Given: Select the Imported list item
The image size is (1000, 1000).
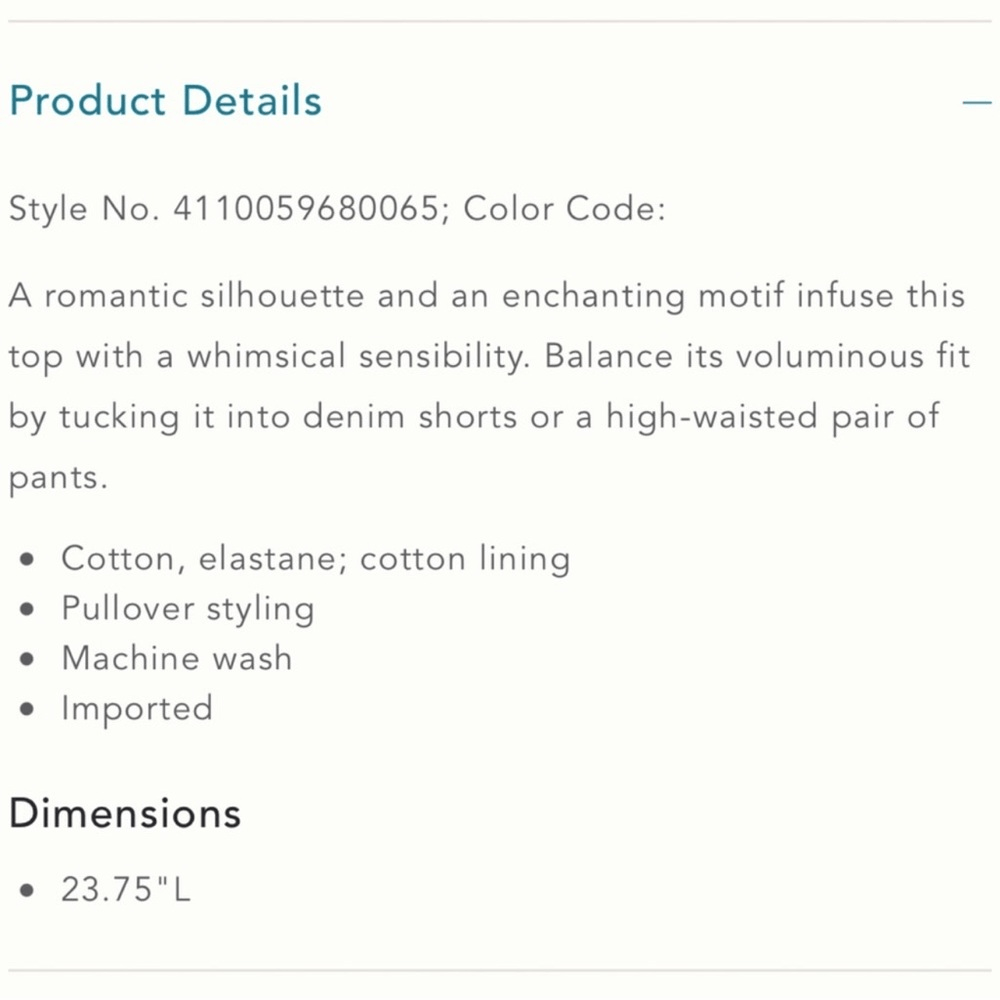Looking at the screenshot, I should (137, 708).
